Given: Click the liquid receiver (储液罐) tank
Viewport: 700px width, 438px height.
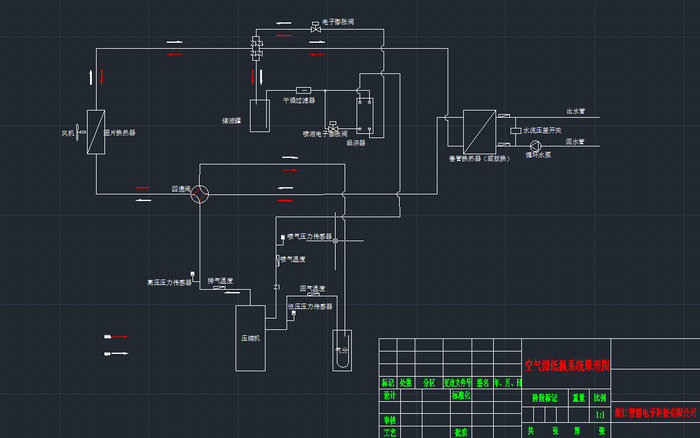Looking at the screenshot, I should coord(258,115).
